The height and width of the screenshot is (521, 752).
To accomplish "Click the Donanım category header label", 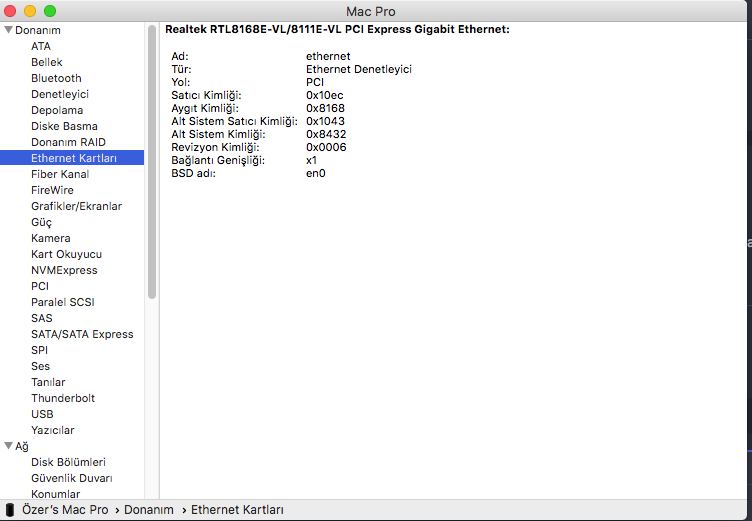I will [37, 30].
